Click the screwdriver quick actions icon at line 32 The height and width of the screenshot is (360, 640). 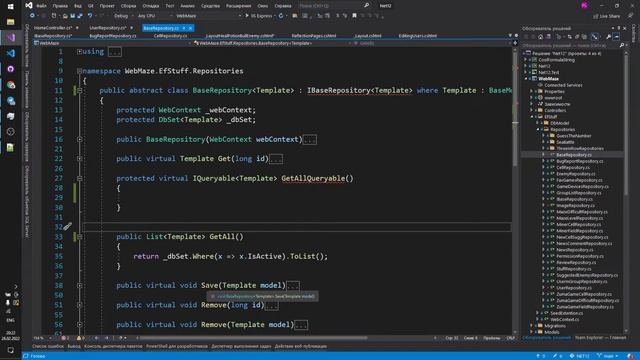click(x=67, y=226)
